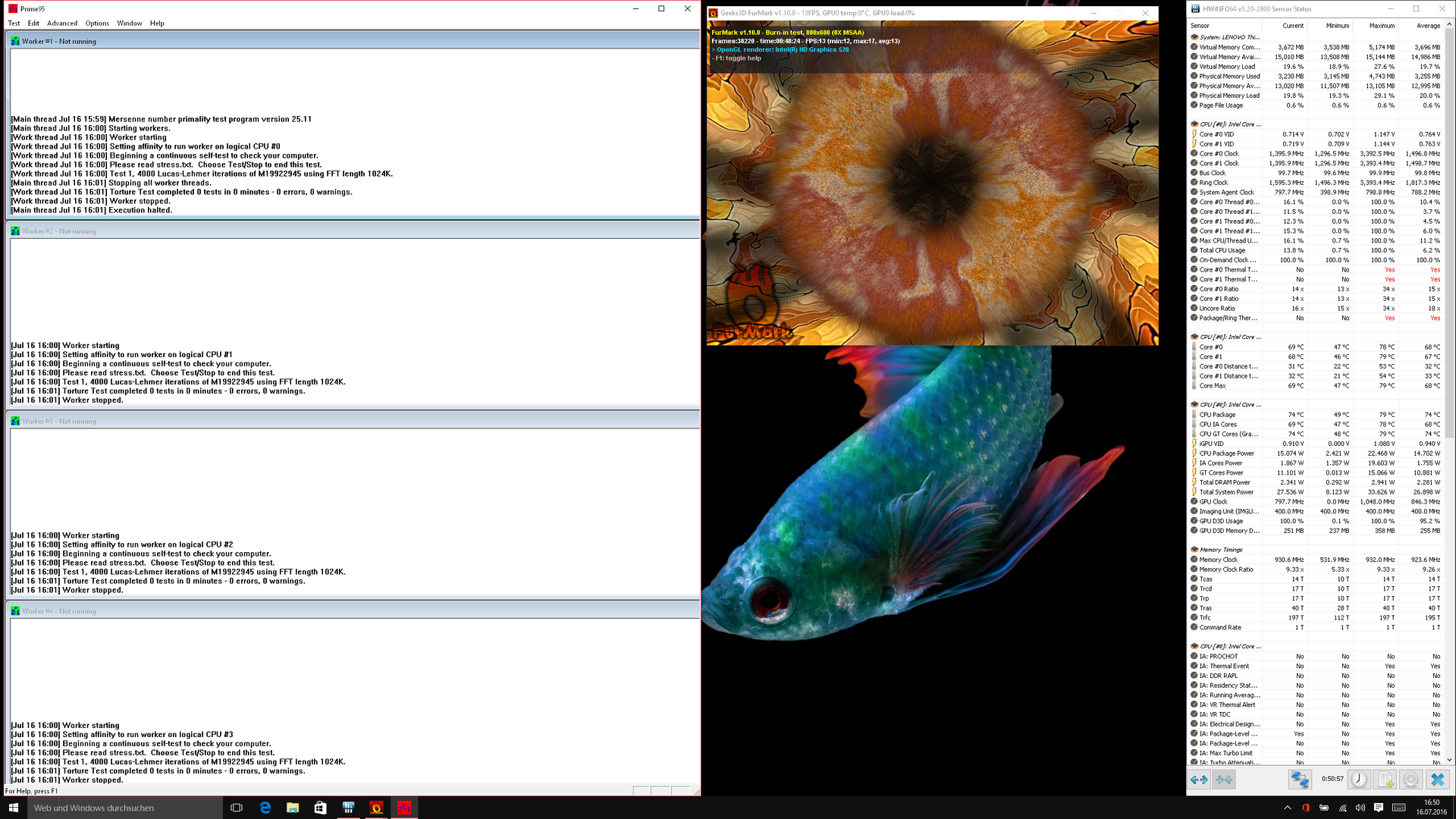Viewport: 1456px width, 819px height.
Task: Switch to Prime95 taskbar icon
Action: [404, 808]
